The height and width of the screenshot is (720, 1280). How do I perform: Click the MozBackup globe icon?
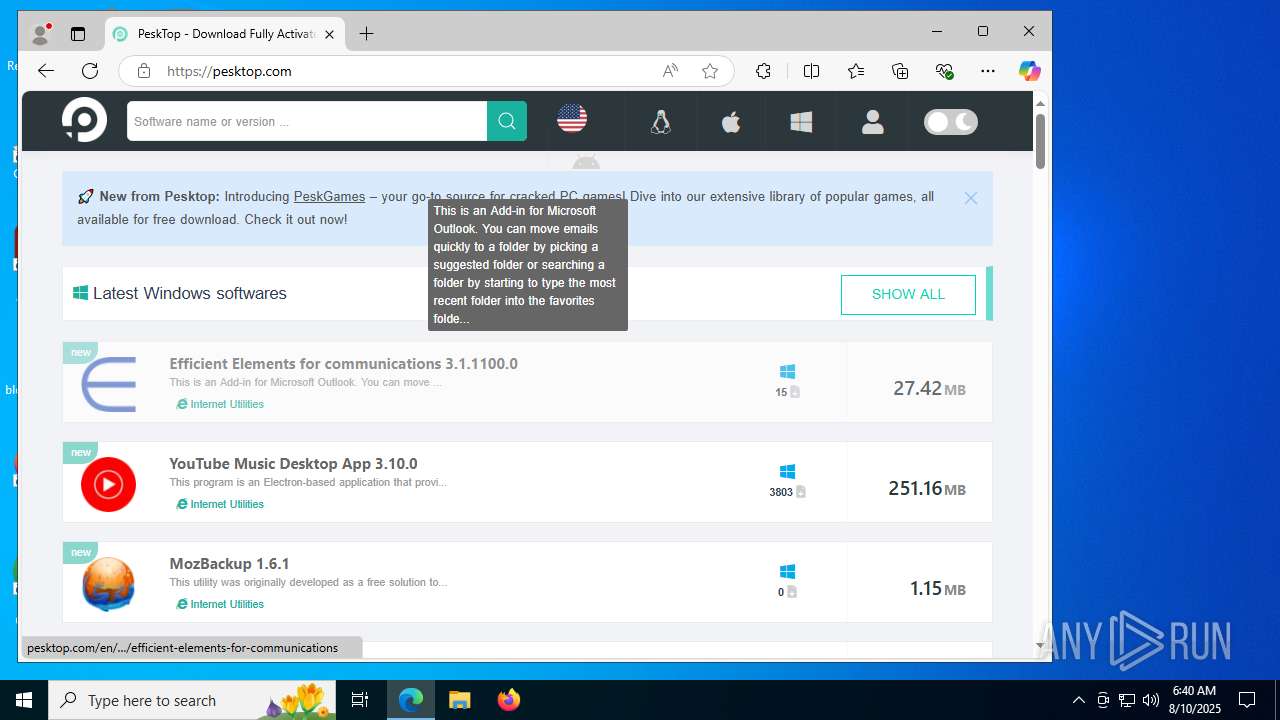coord(108,584)
